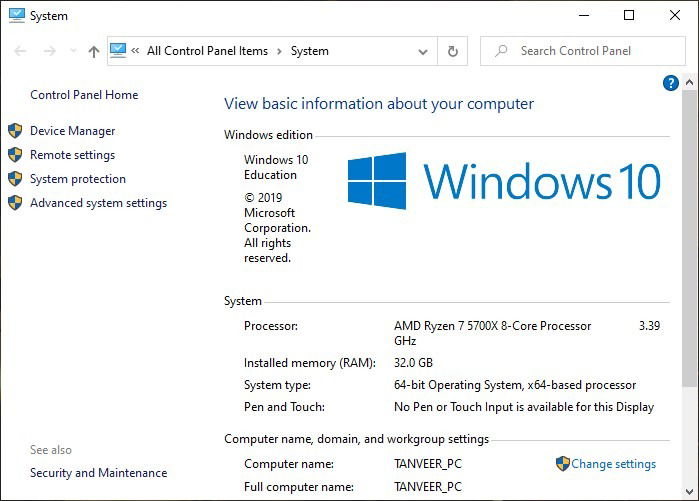Click the scroll up arrow of the scrollbar
Image resolution: width=699 pixels, height=501 pixels.
tap(689, 82)
